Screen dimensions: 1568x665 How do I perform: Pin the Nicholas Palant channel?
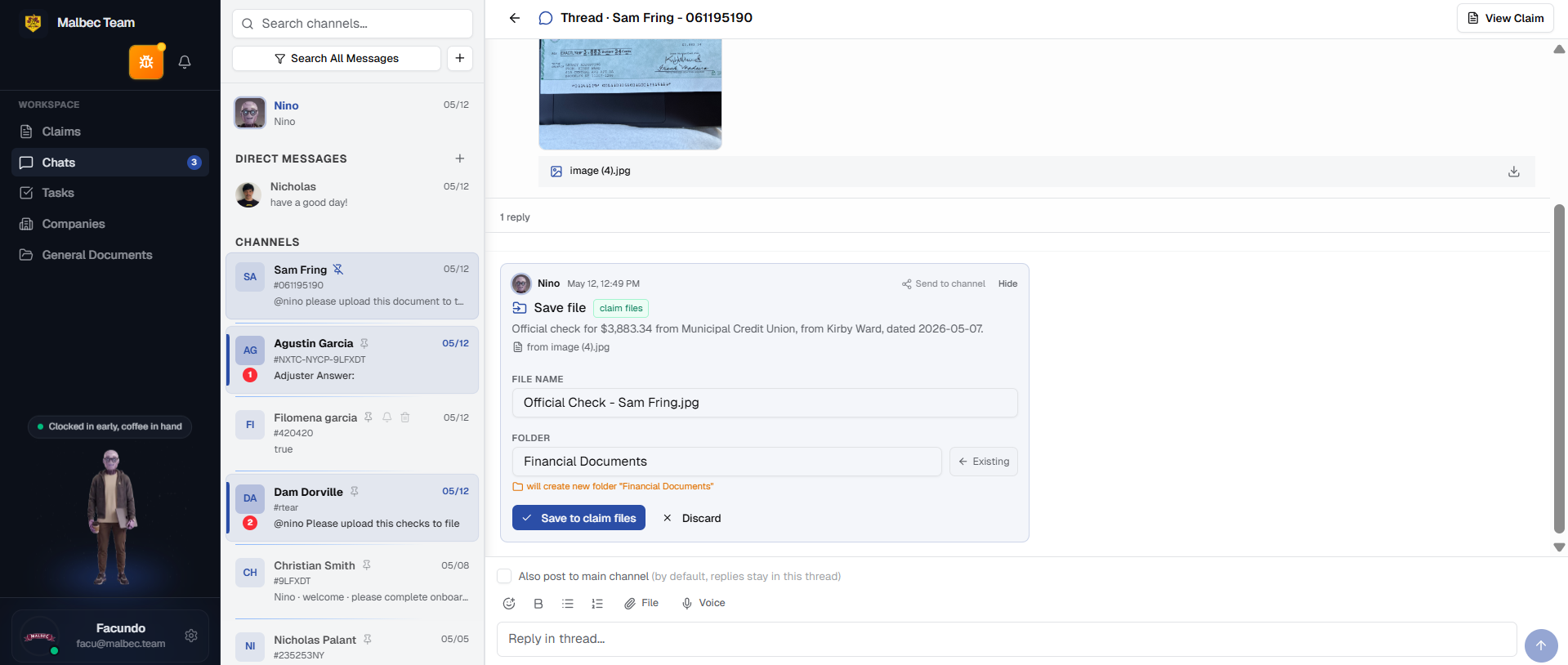368,640
